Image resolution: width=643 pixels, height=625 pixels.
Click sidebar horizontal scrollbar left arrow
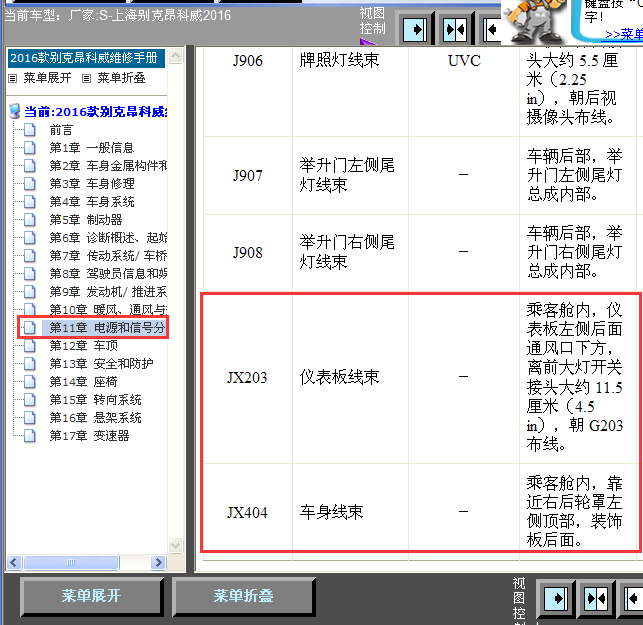[x=14, y=562]
